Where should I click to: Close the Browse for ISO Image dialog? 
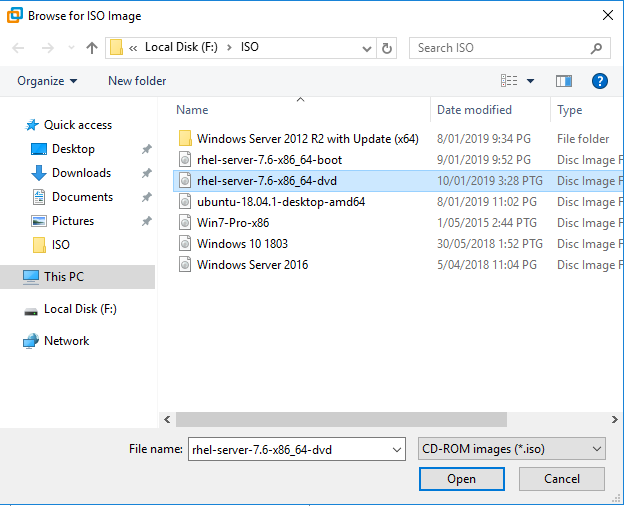tap(608, 15)
